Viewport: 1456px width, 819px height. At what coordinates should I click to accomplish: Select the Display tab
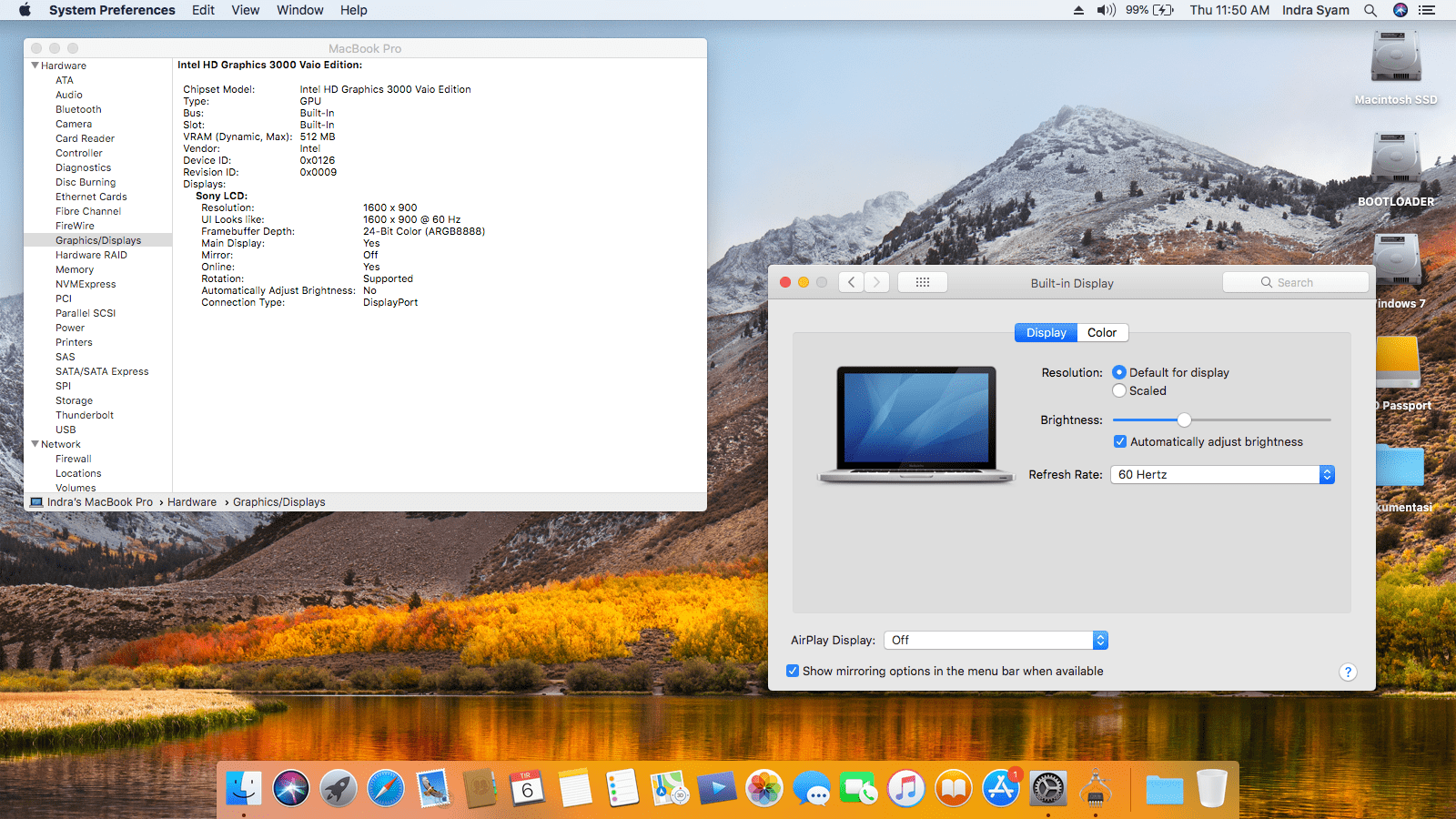[x=1046, y=332]
